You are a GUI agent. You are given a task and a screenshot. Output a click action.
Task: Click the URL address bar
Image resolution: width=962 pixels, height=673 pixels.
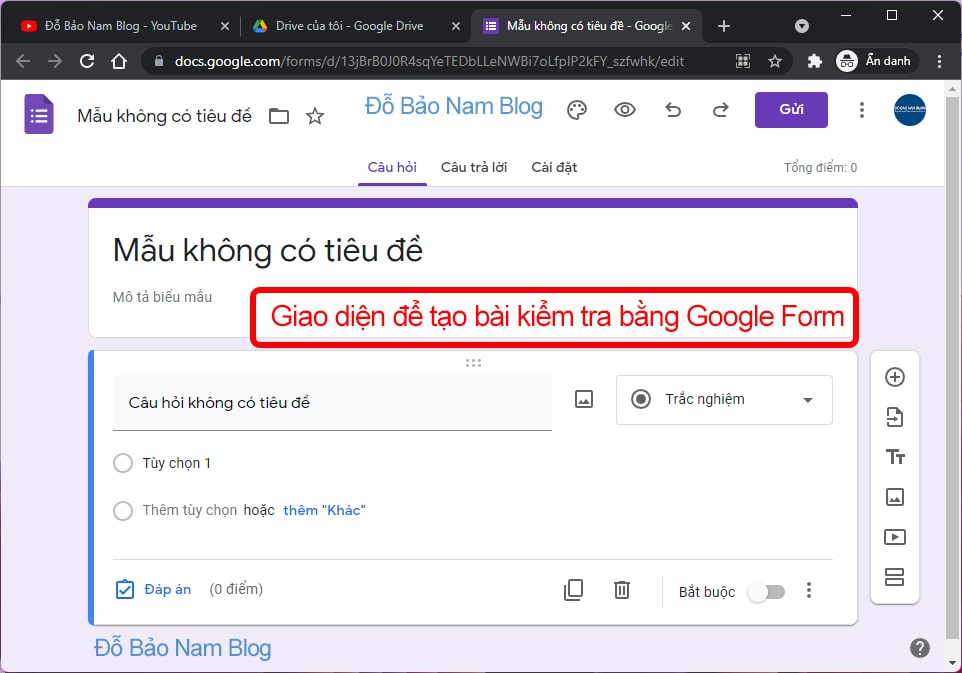(429, 61)
